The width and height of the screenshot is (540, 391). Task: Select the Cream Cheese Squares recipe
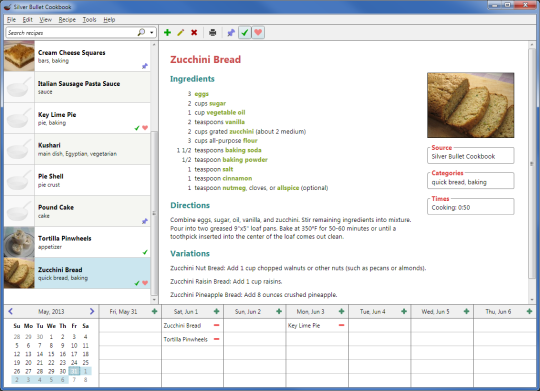[x=77, y=56]
